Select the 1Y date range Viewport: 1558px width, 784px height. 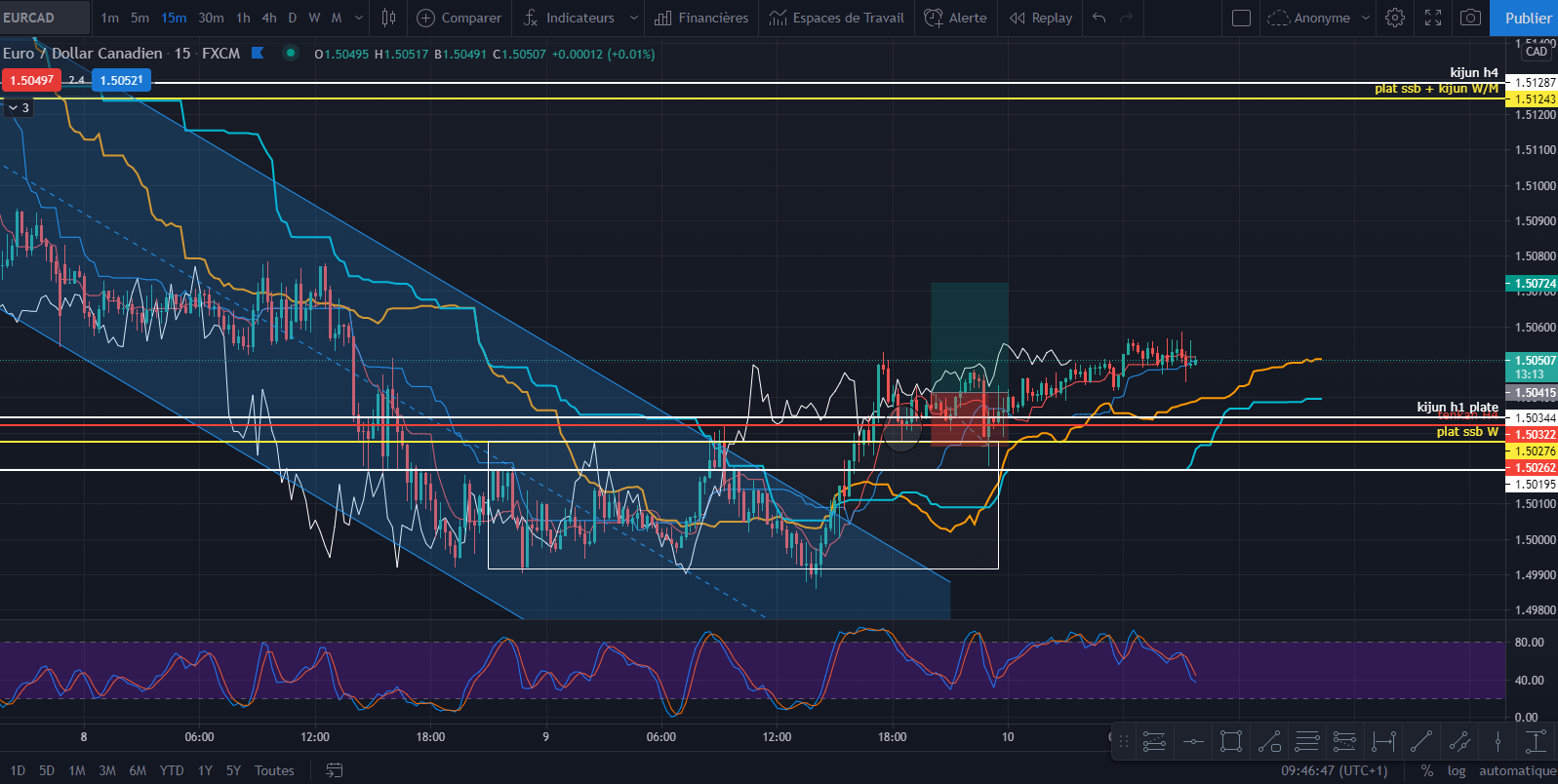(x=205, y=770)
